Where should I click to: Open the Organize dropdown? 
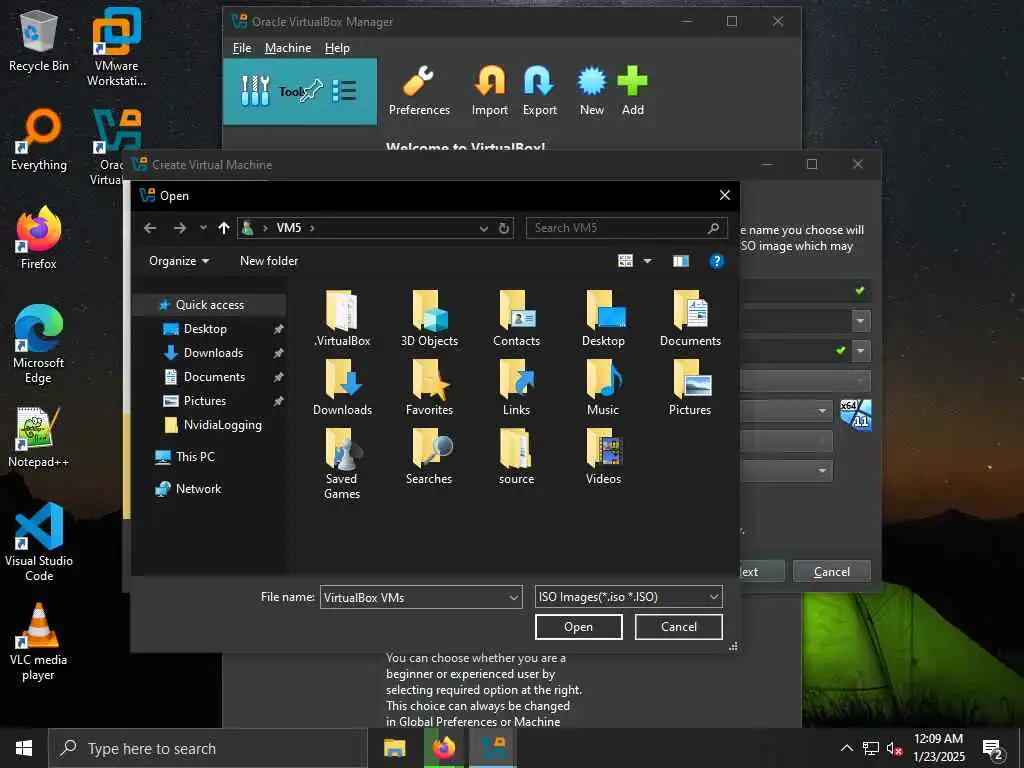click(x=179, y=261)
